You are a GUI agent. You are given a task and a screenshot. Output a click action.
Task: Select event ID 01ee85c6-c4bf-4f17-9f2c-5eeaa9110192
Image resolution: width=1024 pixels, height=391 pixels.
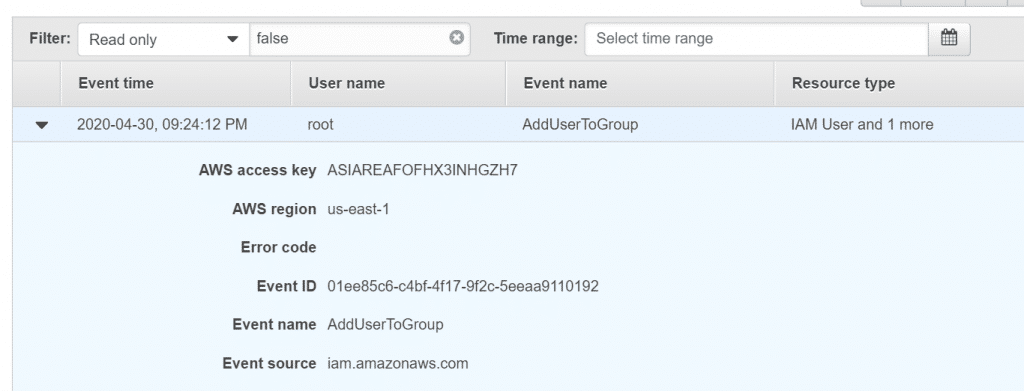pos(463,287)
